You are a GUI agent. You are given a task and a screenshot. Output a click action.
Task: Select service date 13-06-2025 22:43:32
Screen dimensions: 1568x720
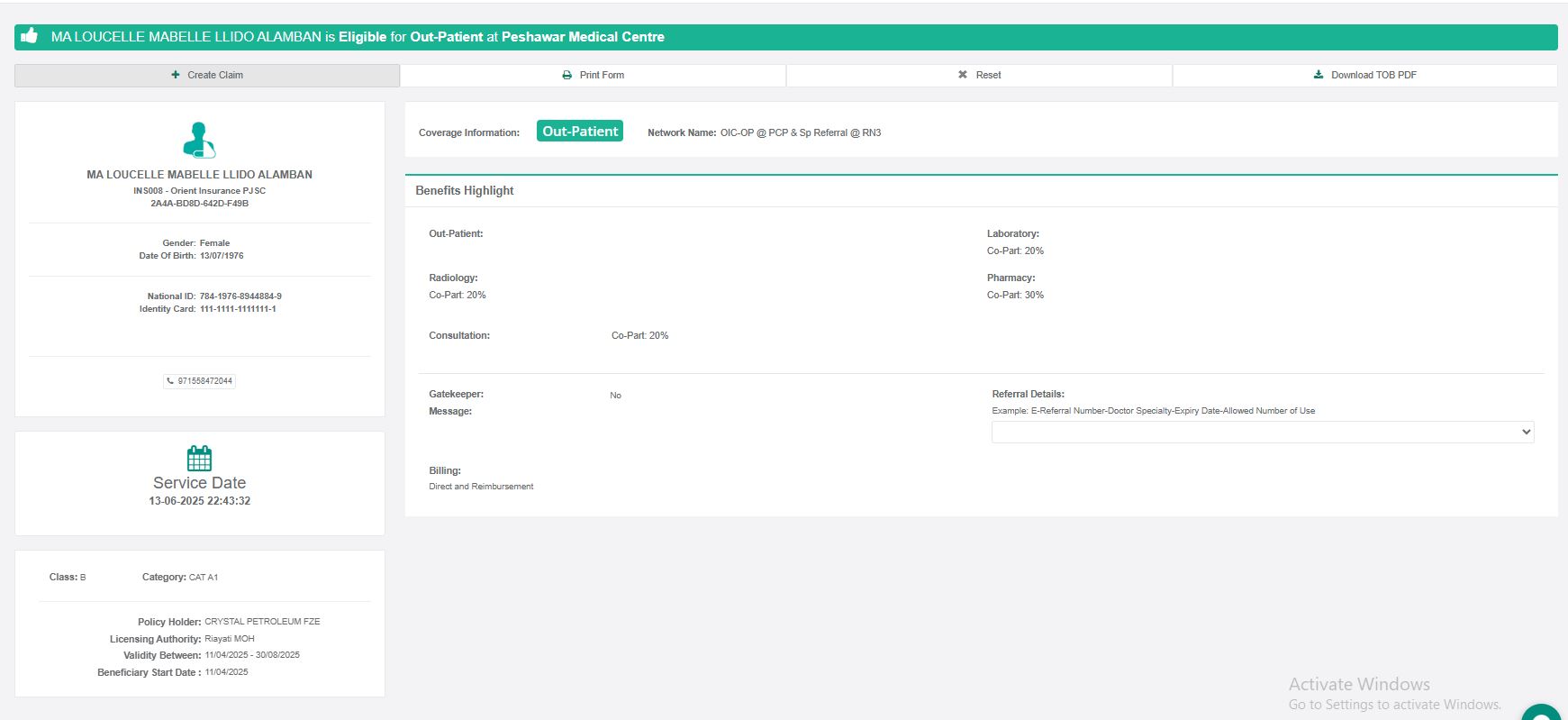click(200, 501)
